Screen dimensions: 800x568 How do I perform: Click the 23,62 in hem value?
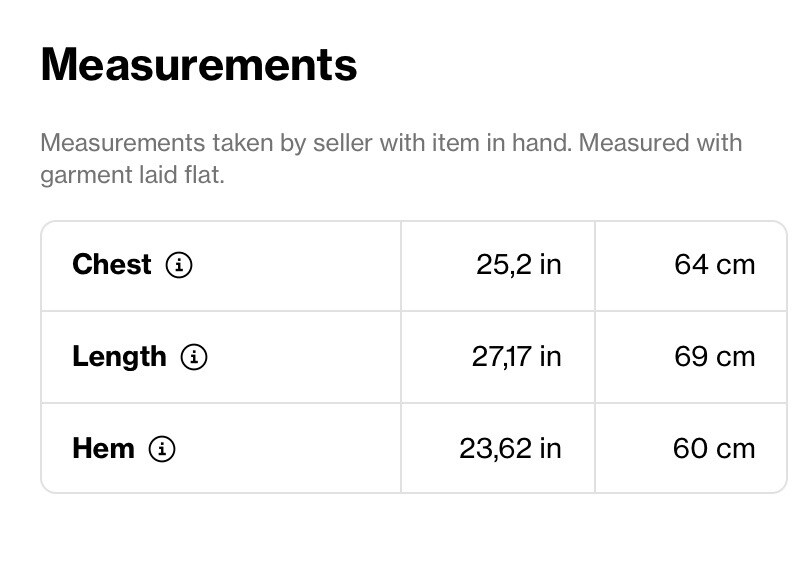[510, 449]
